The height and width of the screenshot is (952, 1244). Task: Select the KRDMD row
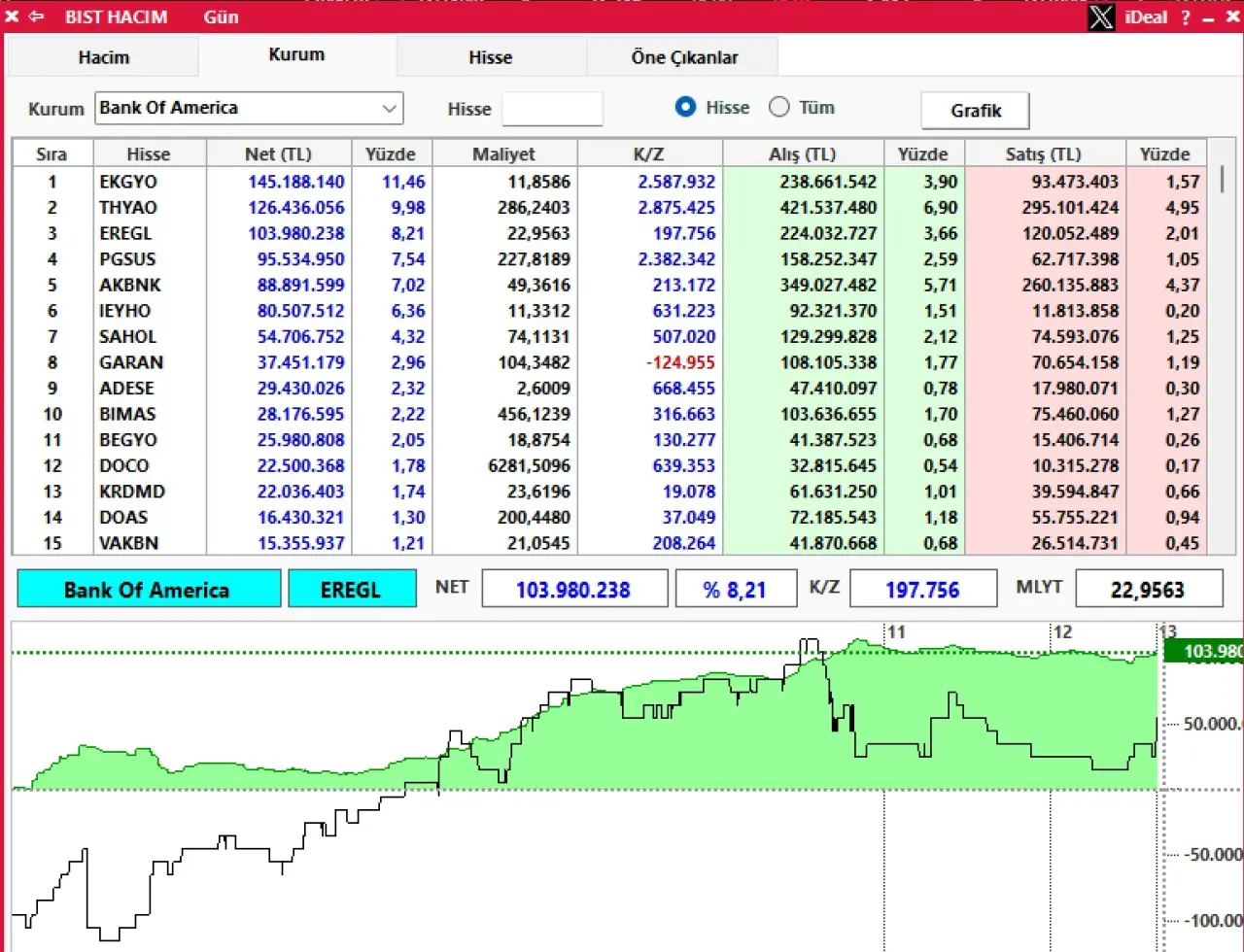coord(609,491)
